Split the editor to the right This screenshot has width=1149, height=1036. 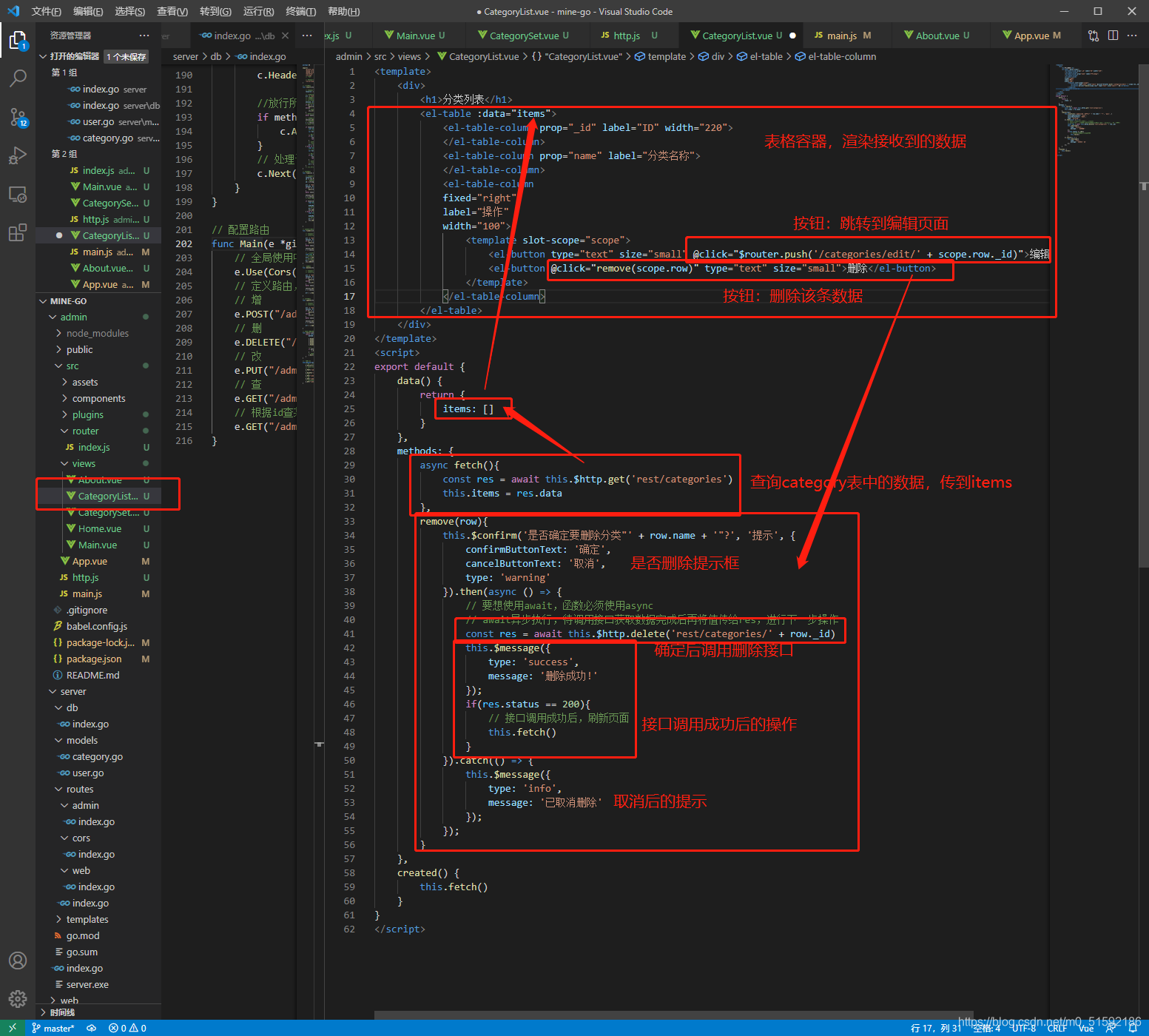1113,36
